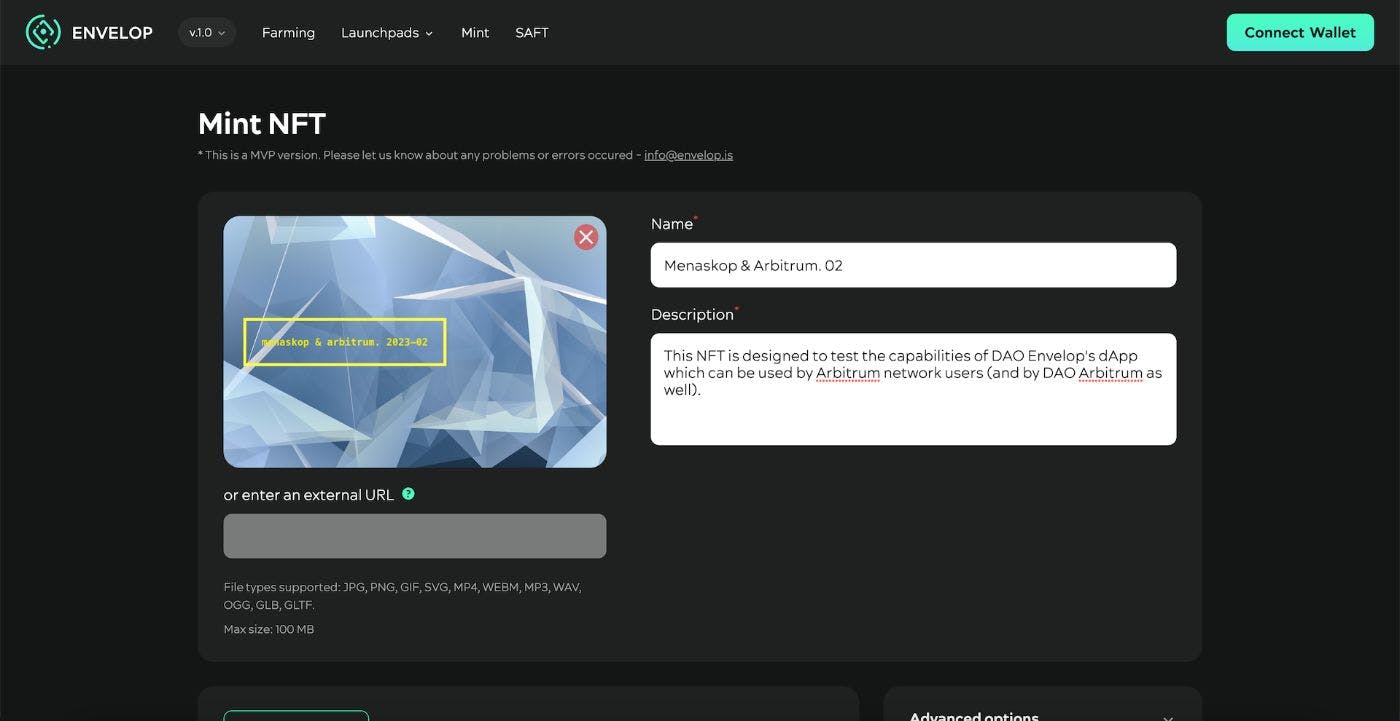Select the uploaded NFT image preview
The image size is (1400, 721).
(x=414, y=400)
